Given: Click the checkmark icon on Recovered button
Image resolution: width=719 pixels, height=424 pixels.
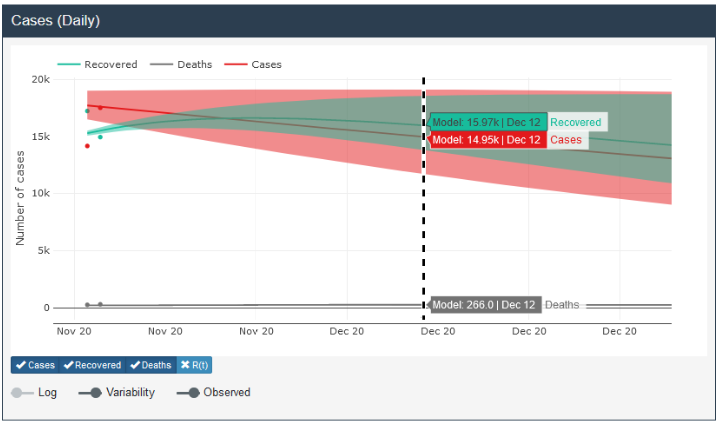Looking at the screenshot, I should click(68, 365).
